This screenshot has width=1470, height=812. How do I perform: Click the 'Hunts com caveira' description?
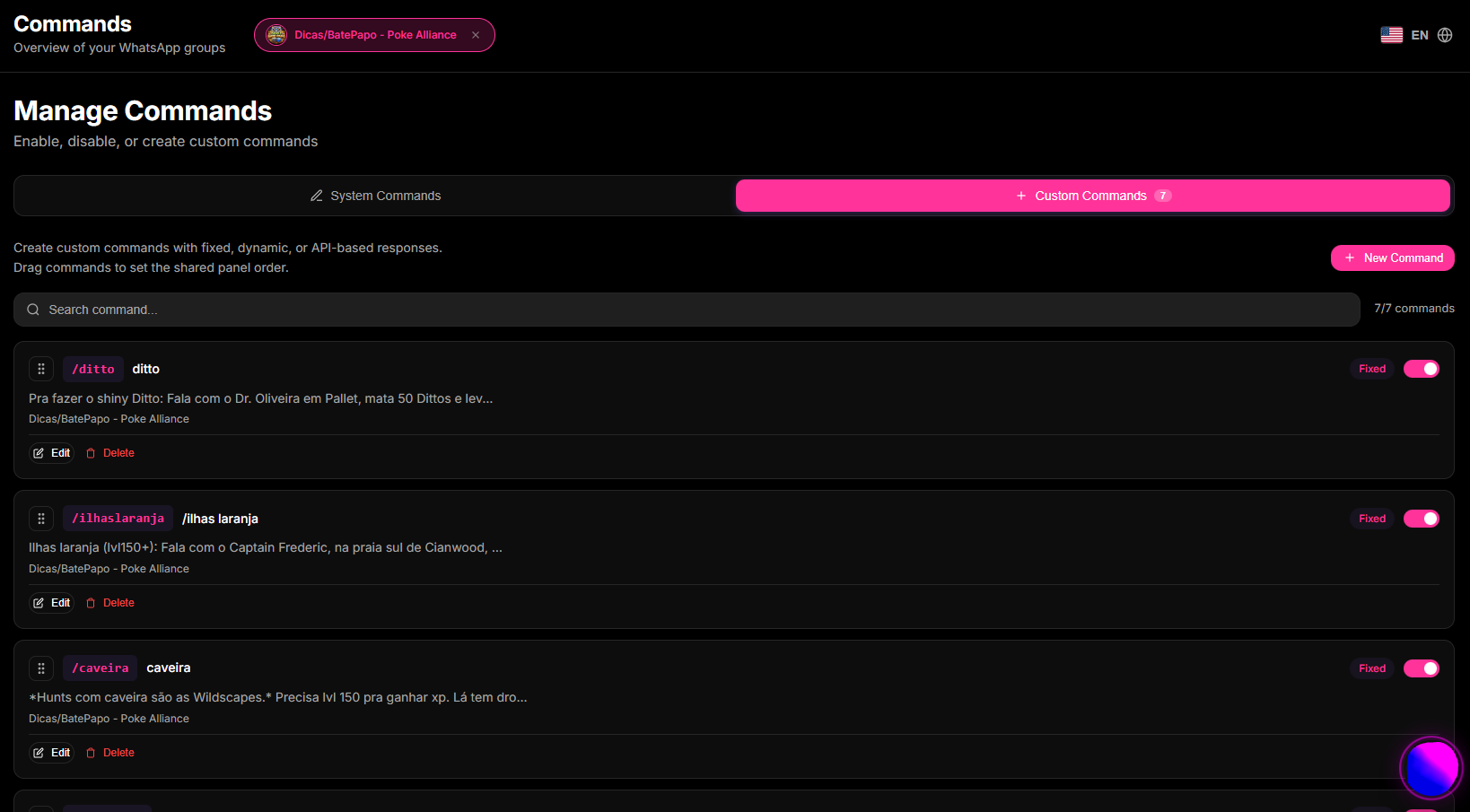click(278, 697)
